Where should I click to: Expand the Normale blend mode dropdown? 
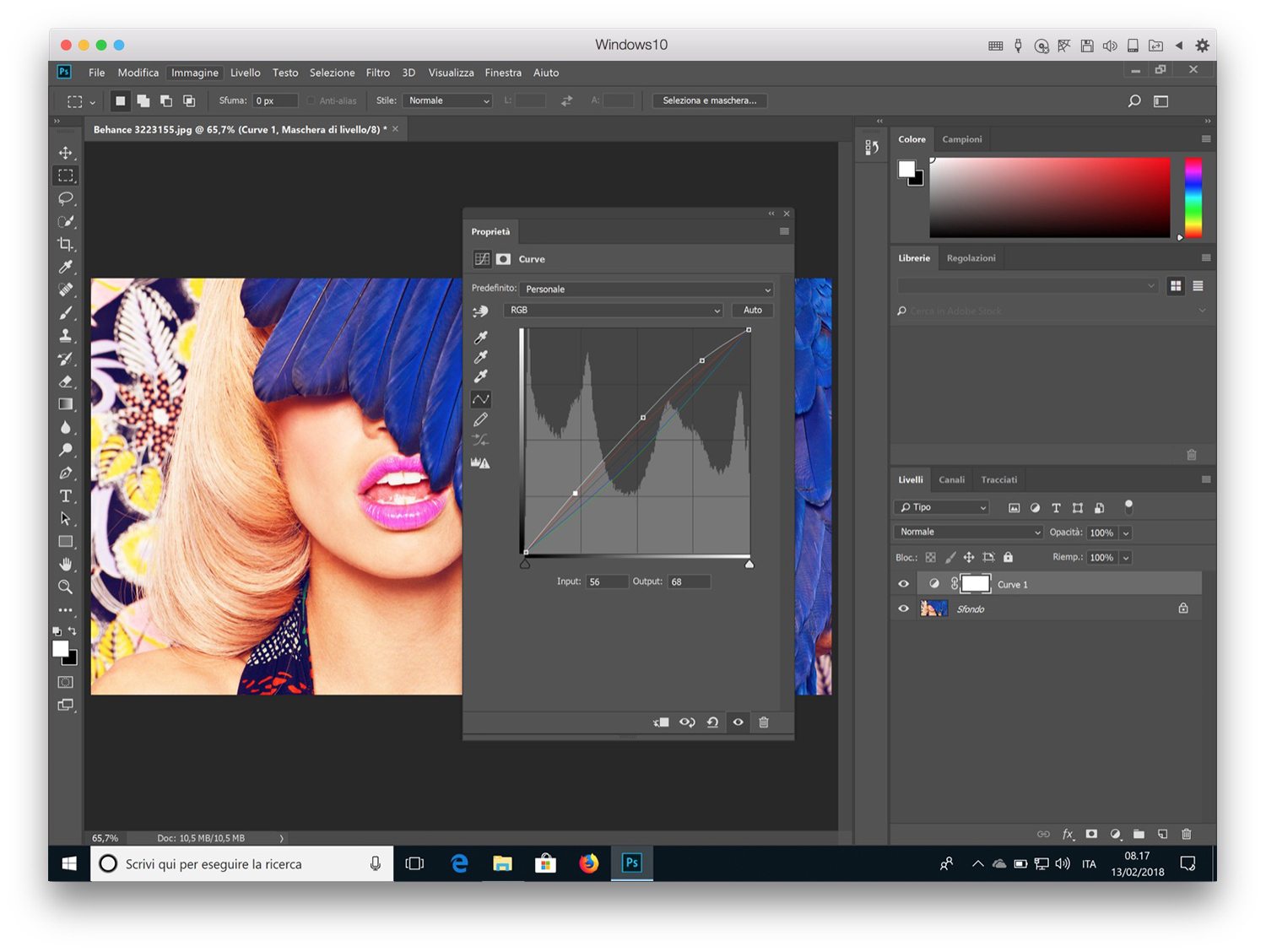pos(969,533)
